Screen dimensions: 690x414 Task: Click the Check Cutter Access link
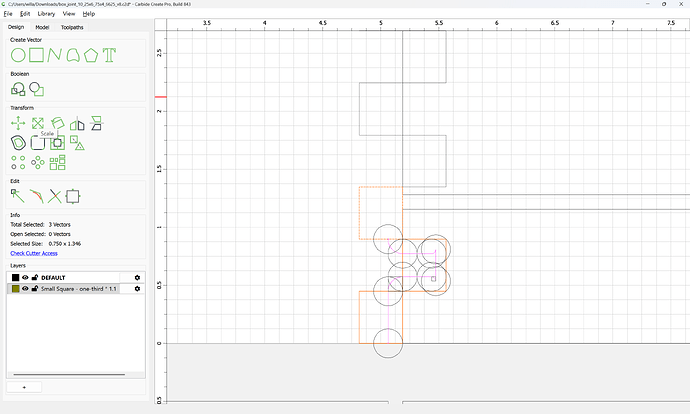click(x=34, y=253)
